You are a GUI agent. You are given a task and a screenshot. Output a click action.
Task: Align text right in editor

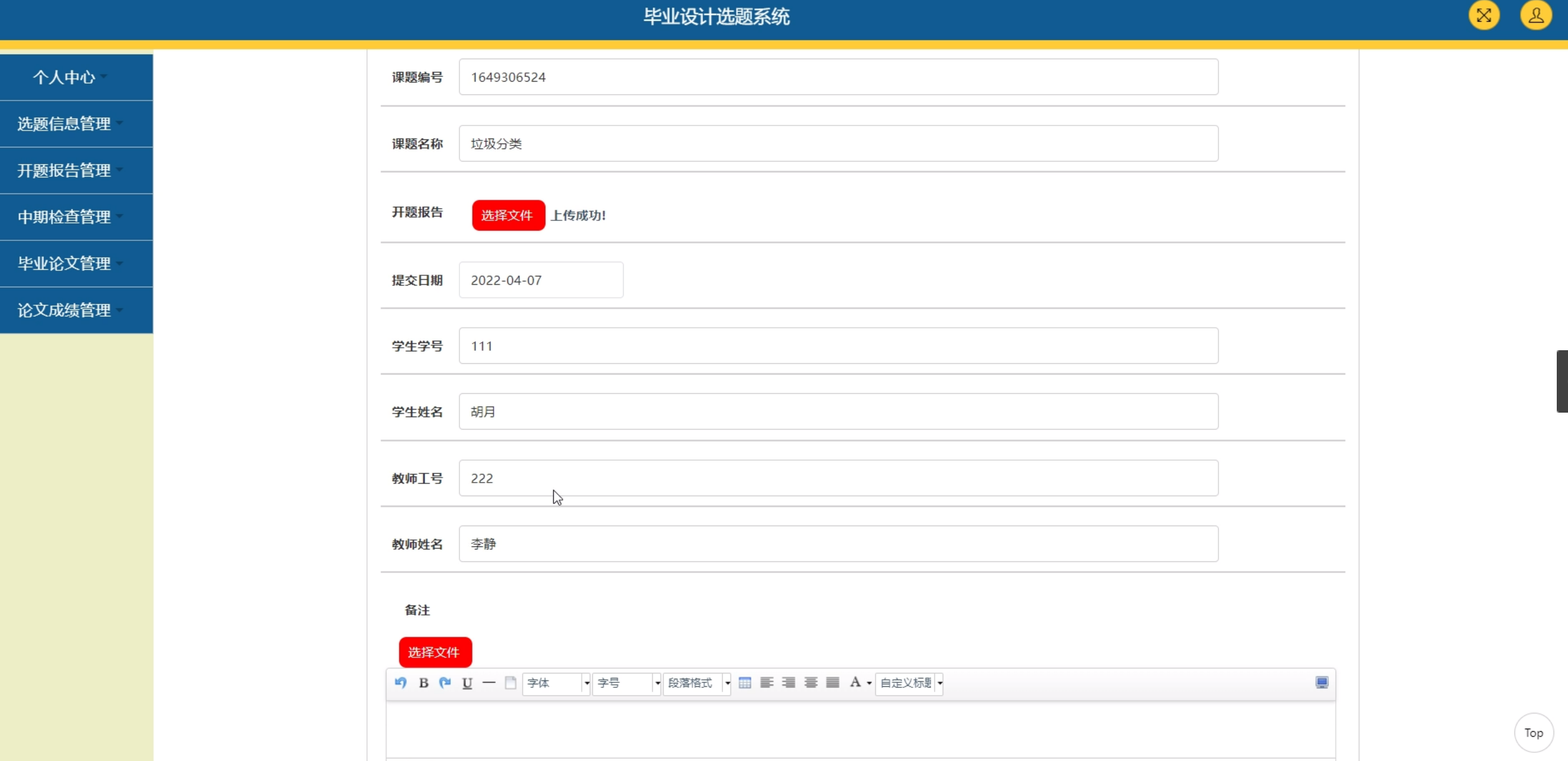coord(788,682)
